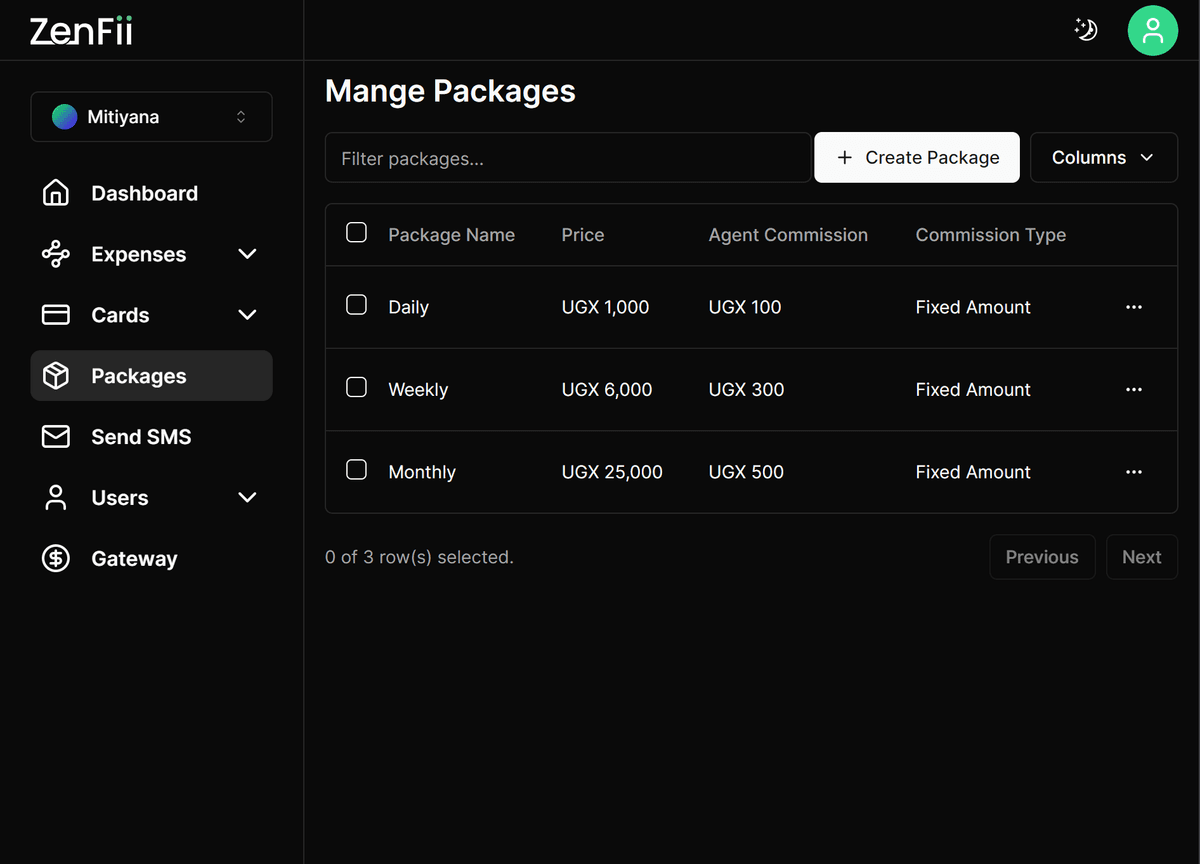Open actions menu for Daily package

(x=1133, y=307)
